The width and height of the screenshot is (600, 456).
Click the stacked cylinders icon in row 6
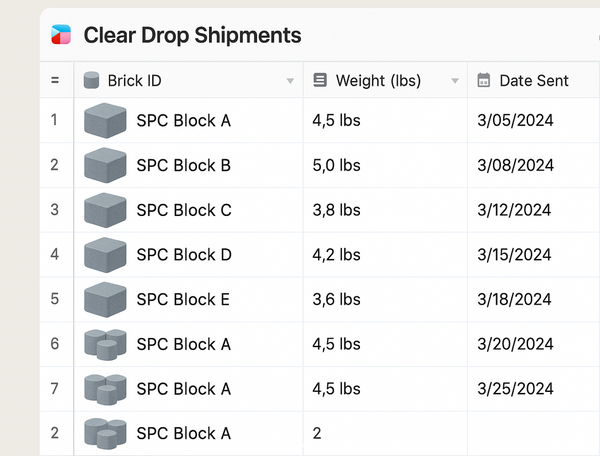[104, 344]
